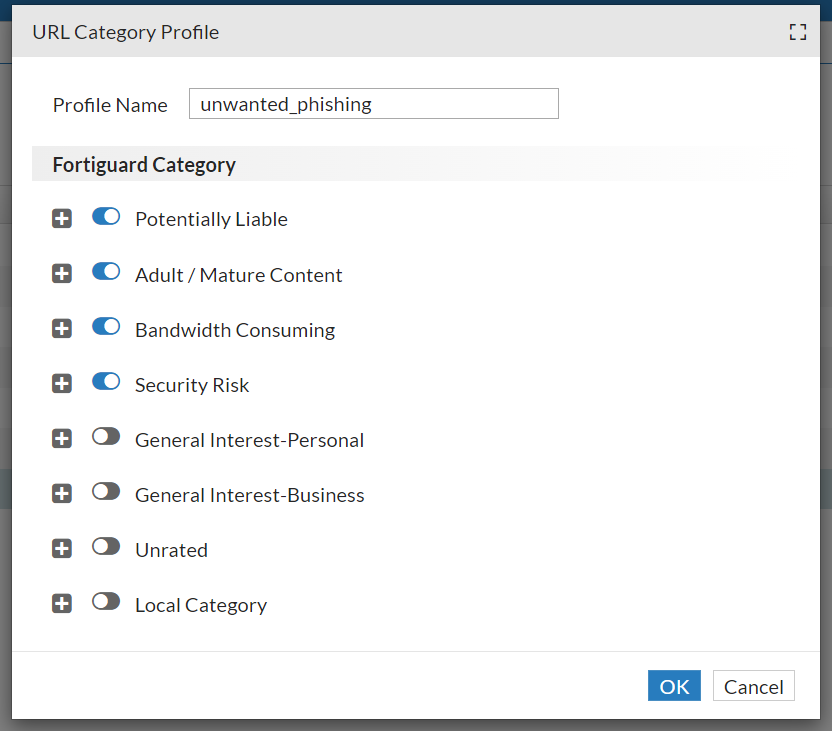Expand the Security Risk category
This screenshot has width=832, height=731.
(62, 384)
